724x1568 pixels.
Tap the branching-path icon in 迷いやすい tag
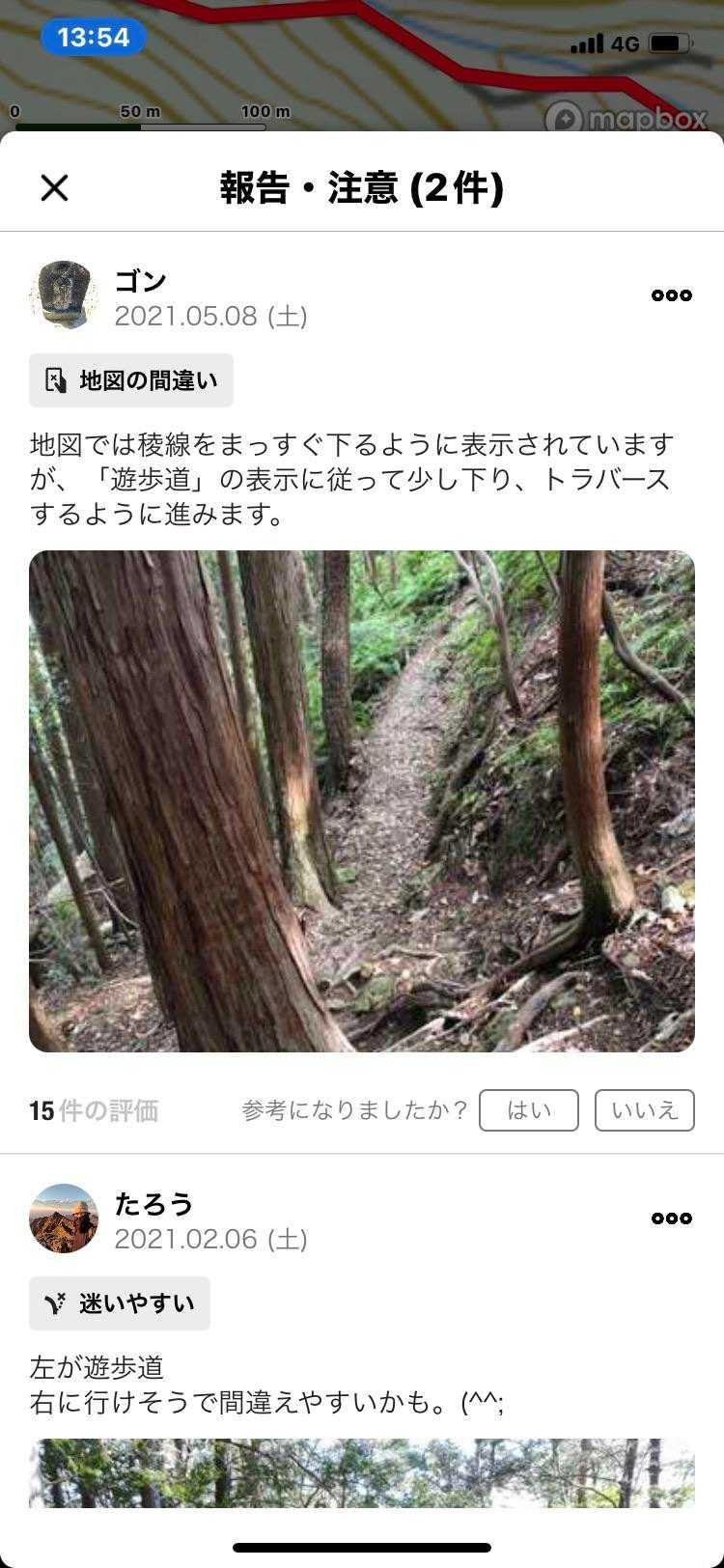[56, 1303]
